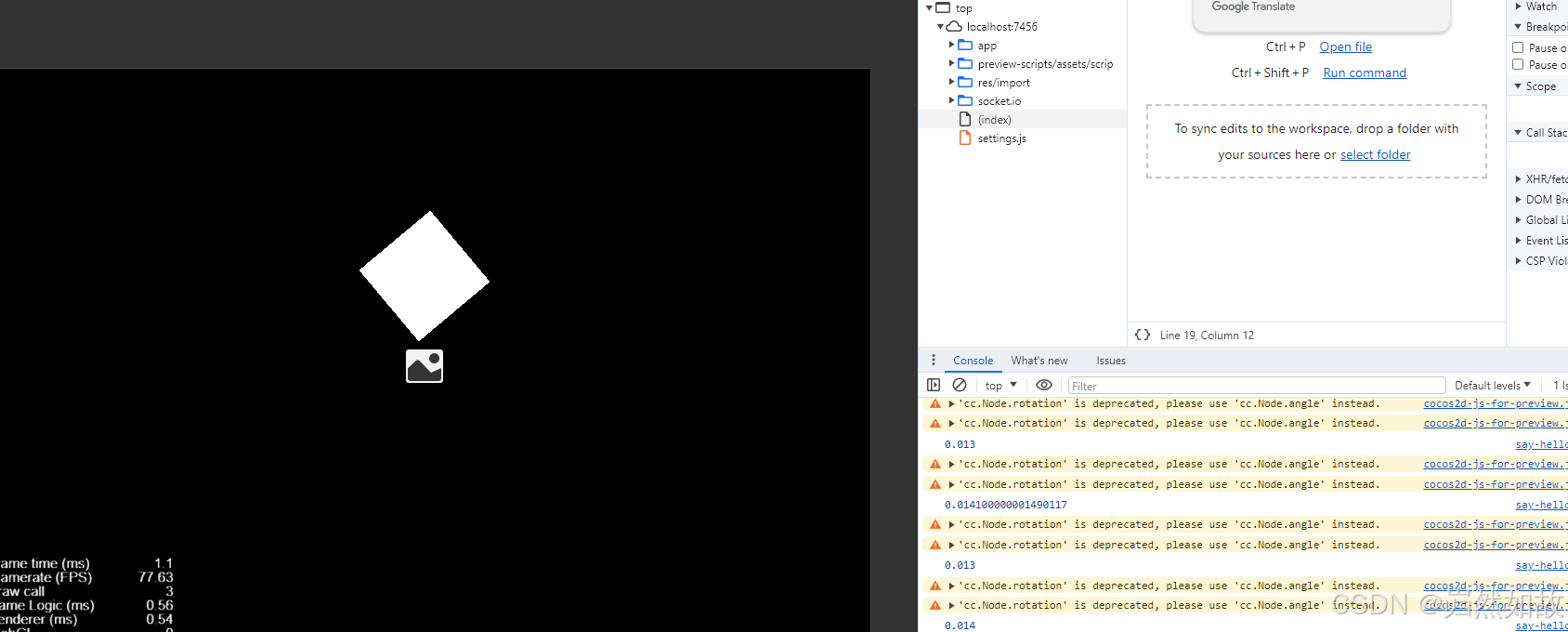Collapse the Scope section
Viewport: 1568px width, 632px height.
click(1518, 86)
